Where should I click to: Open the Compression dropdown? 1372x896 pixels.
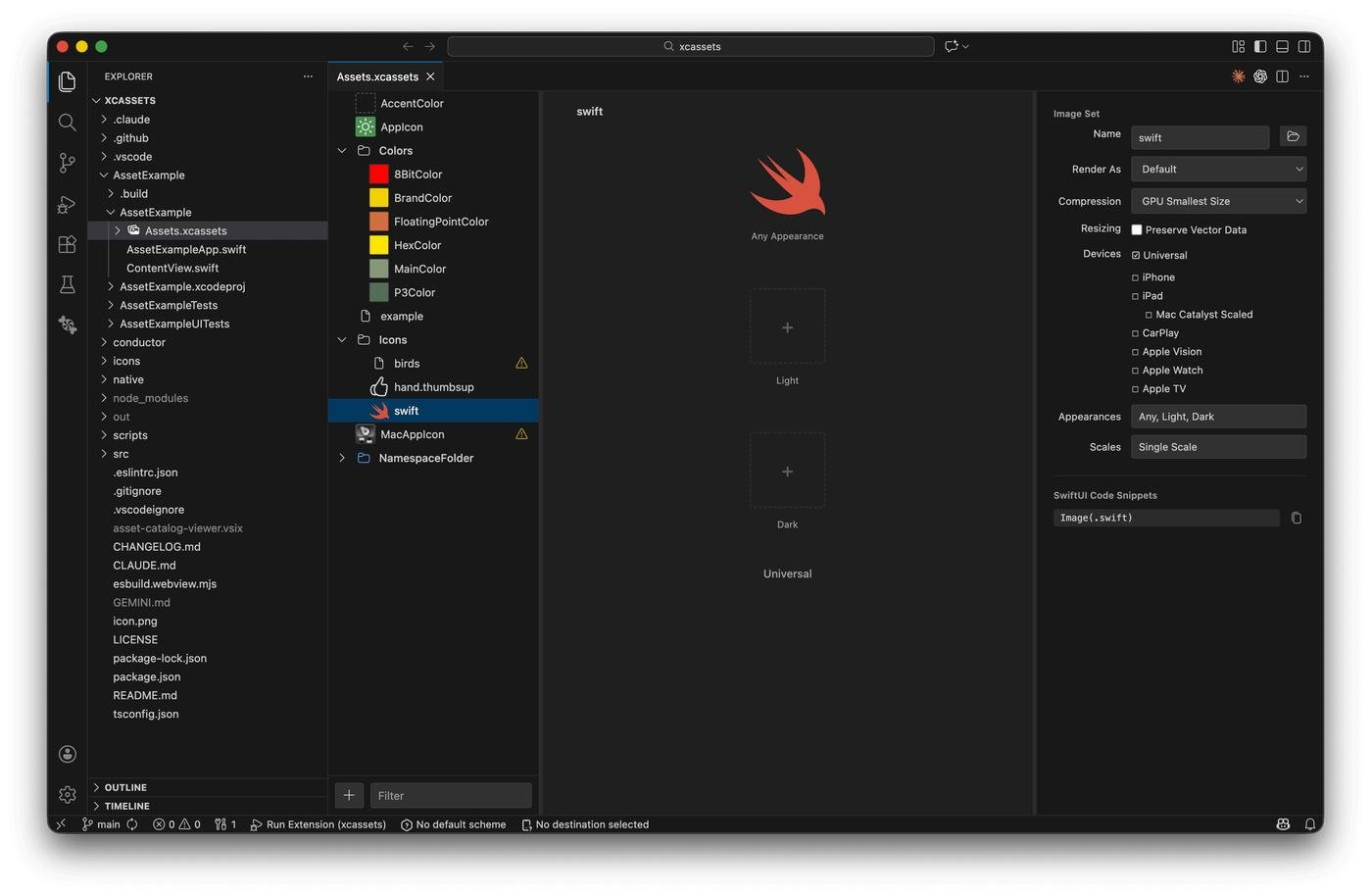pyautogui.click(x=1218, y=201)
